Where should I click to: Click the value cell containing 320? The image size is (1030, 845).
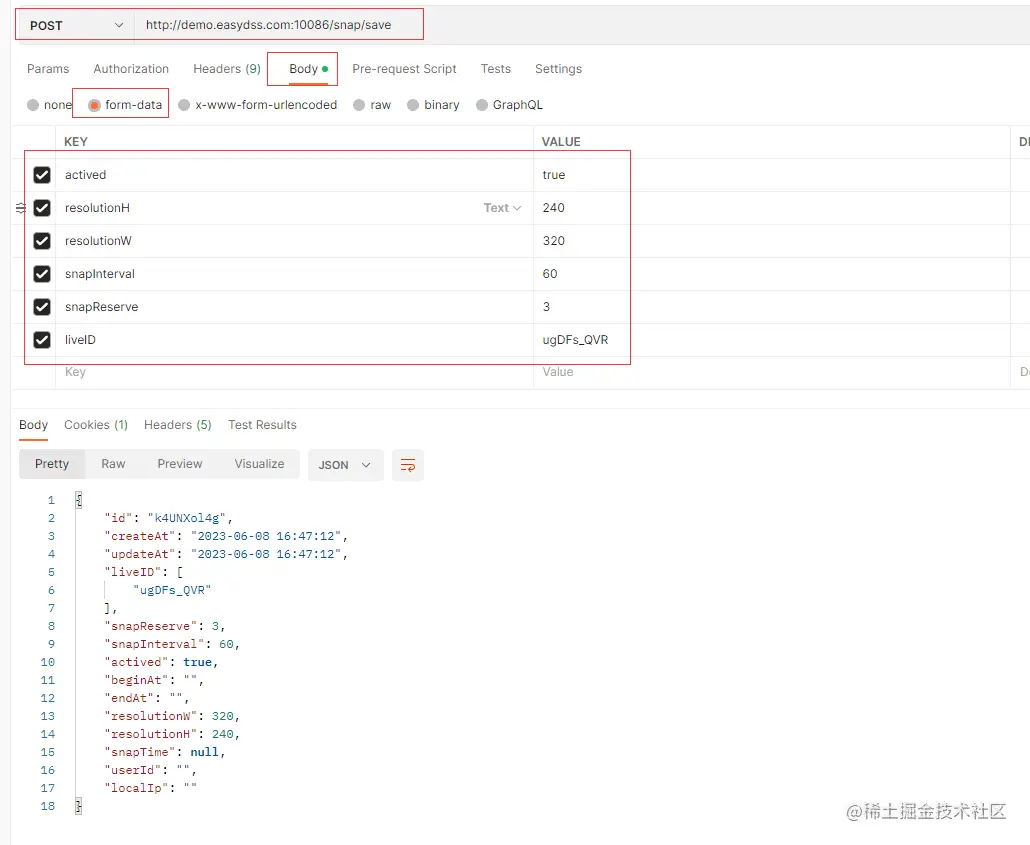click(771, 240)
